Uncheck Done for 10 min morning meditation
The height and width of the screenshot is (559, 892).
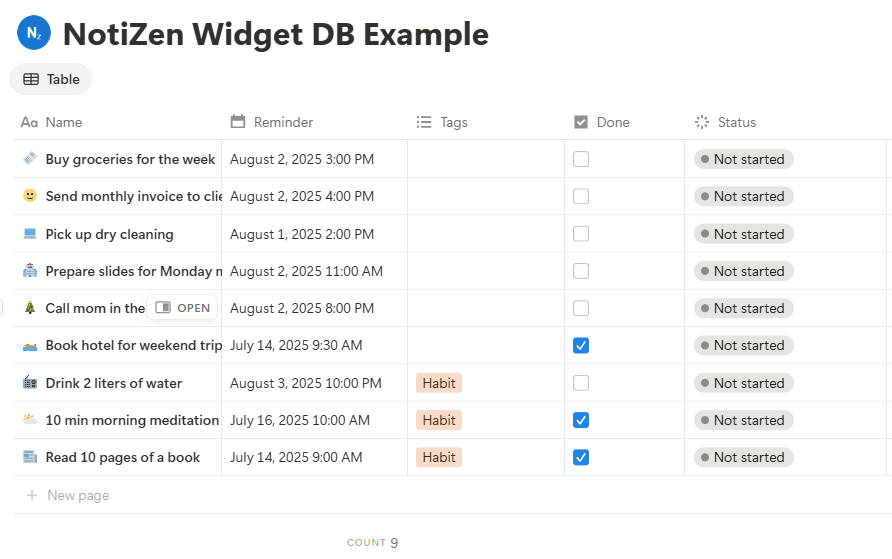point(581,420)
